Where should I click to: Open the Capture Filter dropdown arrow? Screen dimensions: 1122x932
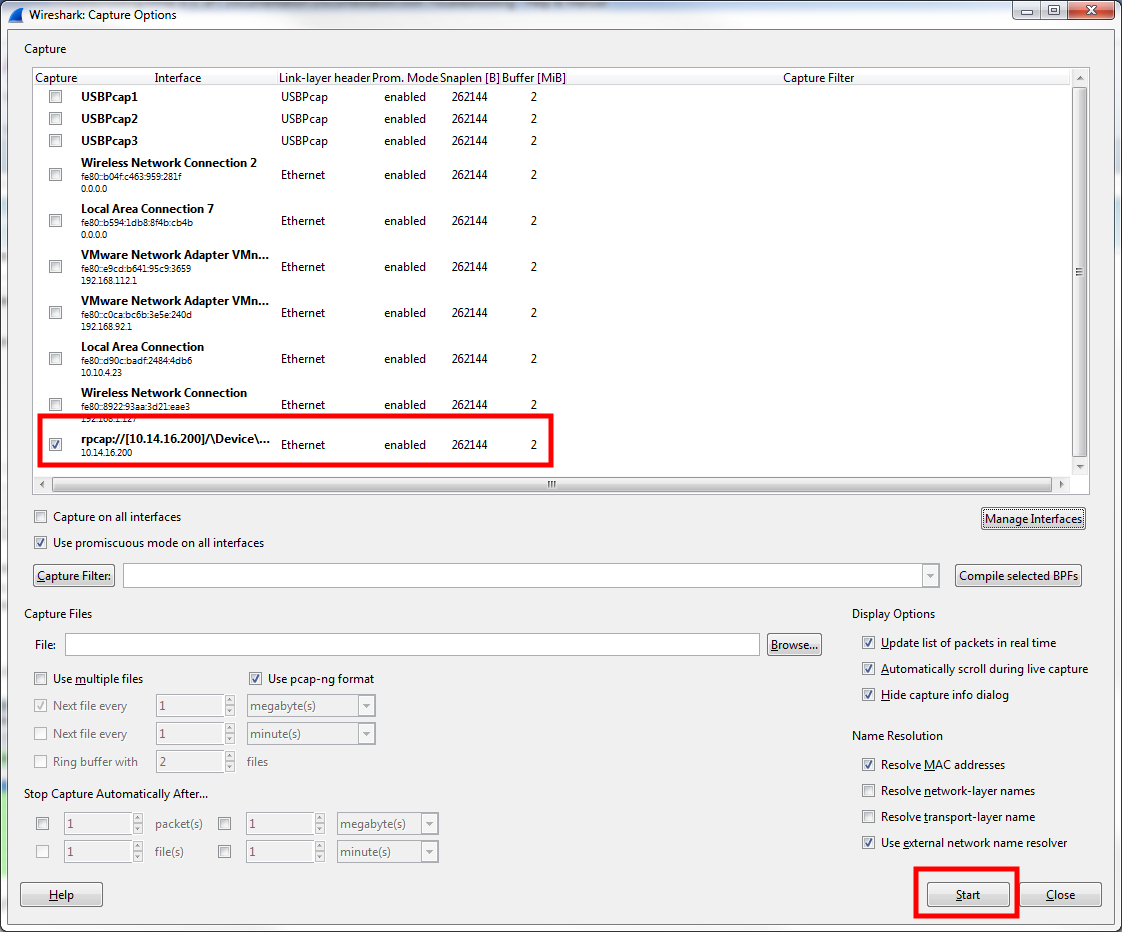coord(930,576)
